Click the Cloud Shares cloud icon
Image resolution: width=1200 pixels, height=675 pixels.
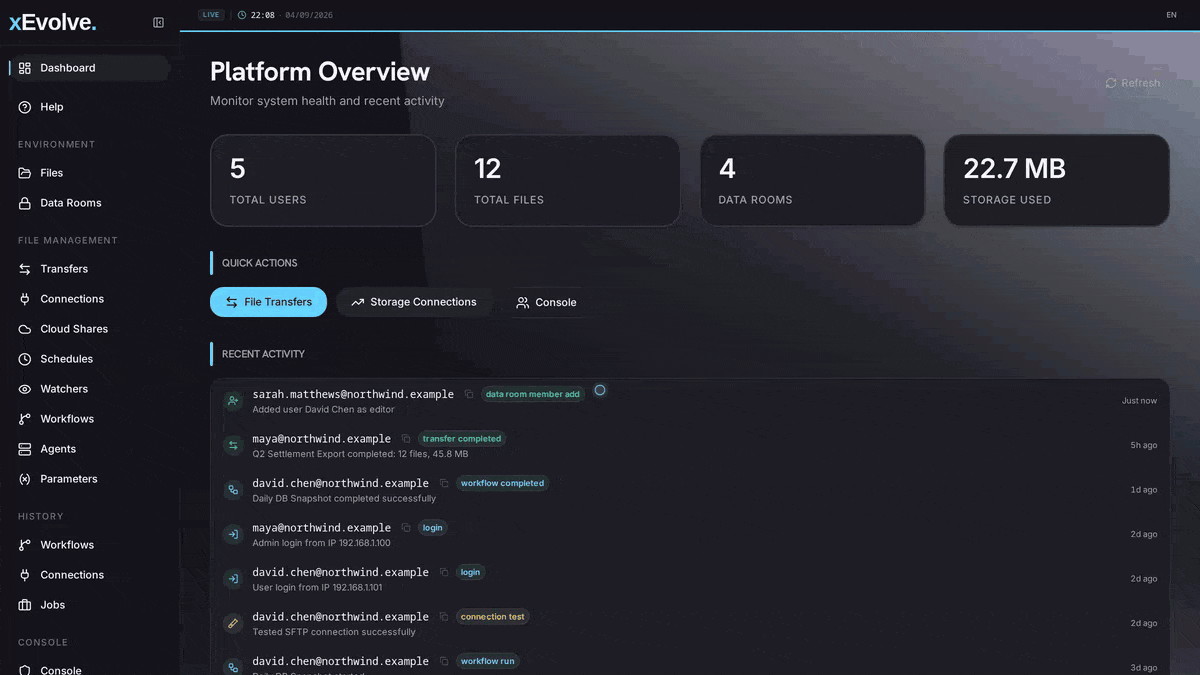coord(25,329)
